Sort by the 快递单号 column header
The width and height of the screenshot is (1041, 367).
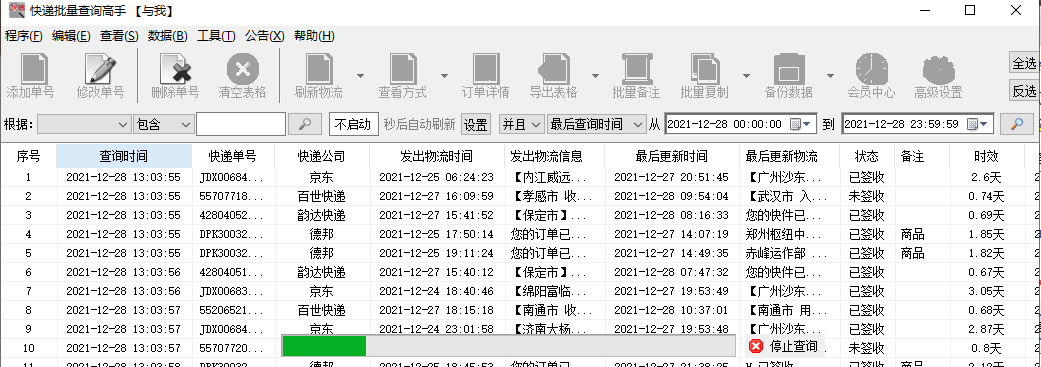(232, 157)
